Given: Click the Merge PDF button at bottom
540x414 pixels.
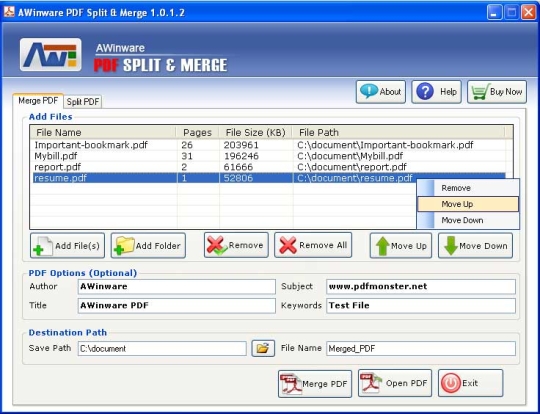Looking at the screenshot, I should click(x=315, y=384).
